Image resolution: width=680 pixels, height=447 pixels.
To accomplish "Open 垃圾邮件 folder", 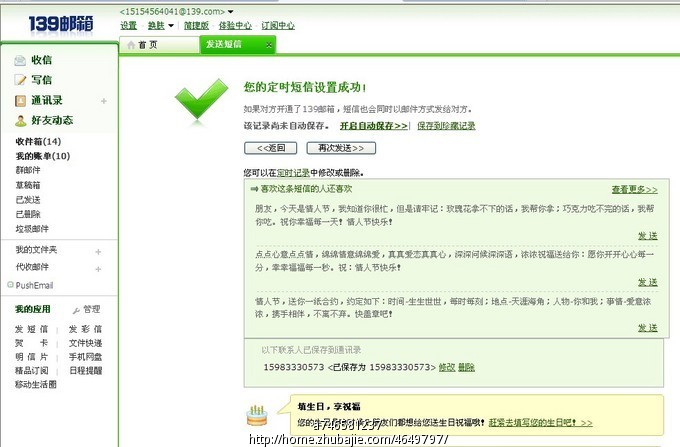I will pos(32,229).
